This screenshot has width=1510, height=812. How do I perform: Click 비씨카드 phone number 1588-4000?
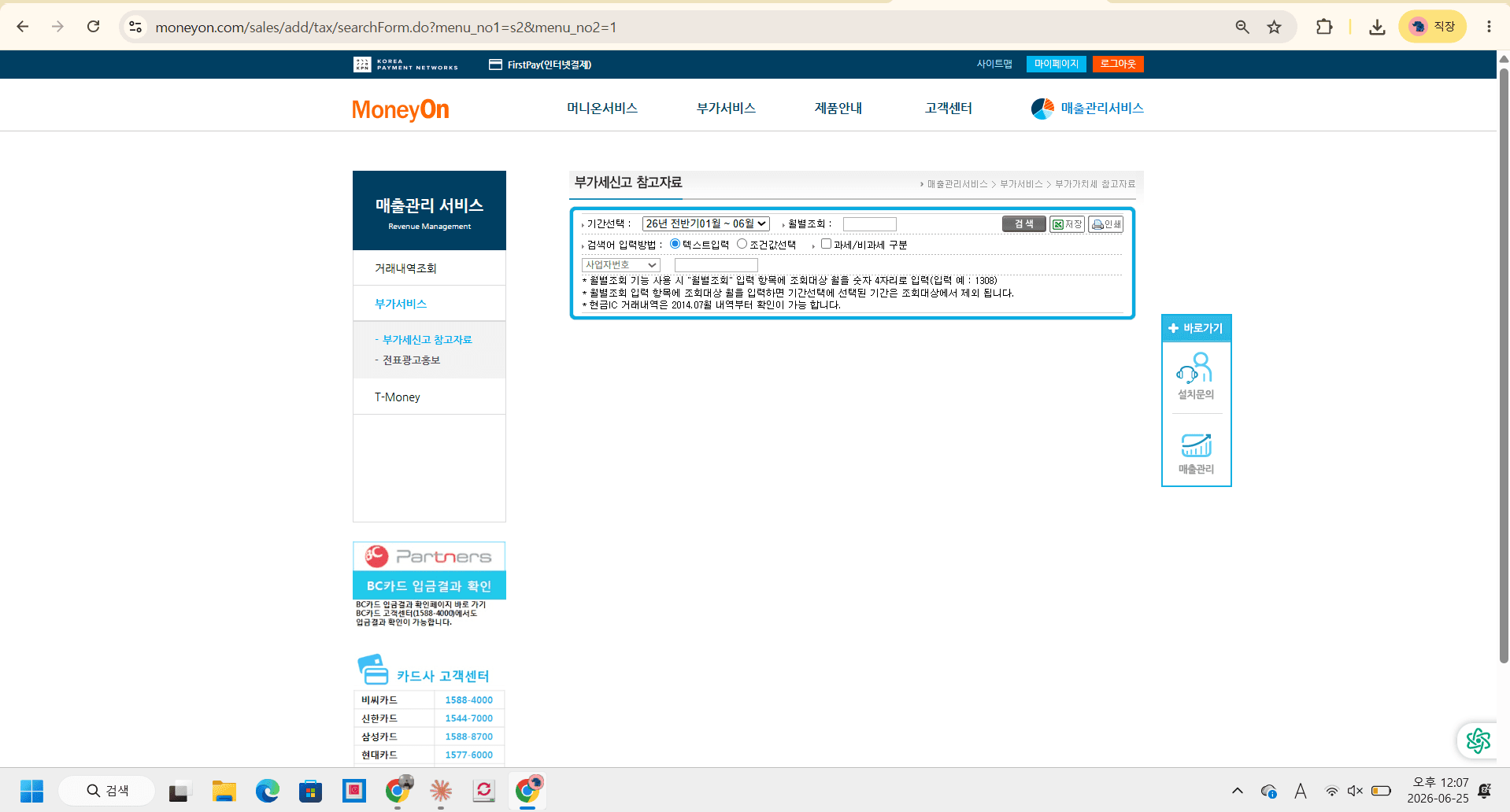(x=468, y=699)
